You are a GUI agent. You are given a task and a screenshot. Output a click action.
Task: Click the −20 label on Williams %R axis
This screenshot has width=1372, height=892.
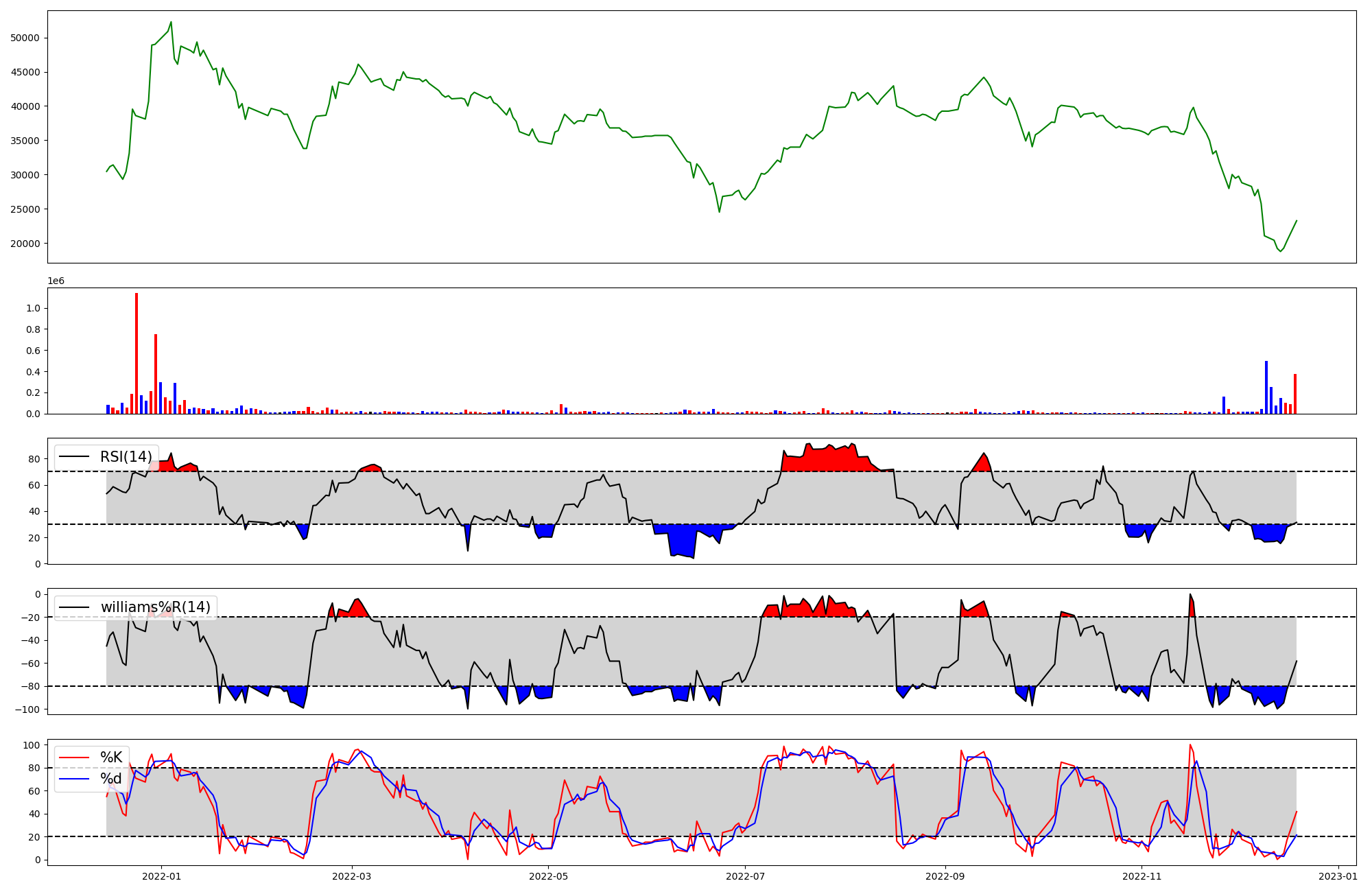pyautogui.click(x=30, y=618)
